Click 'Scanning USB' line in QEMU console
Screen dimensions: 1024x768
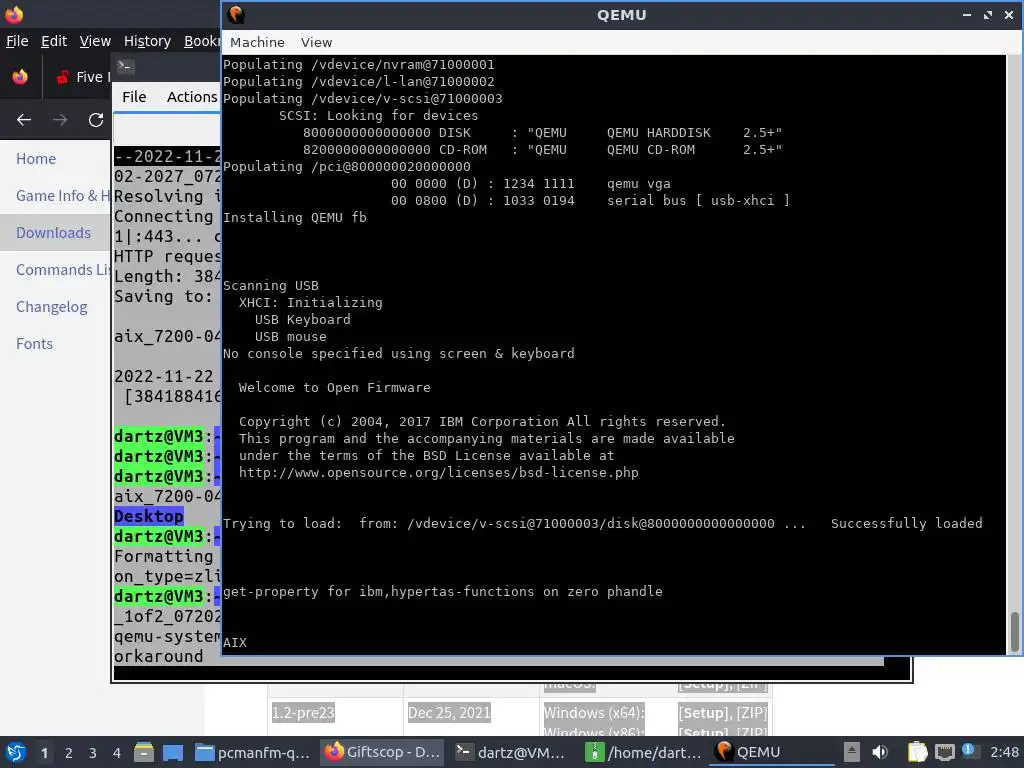click(270, 285)
